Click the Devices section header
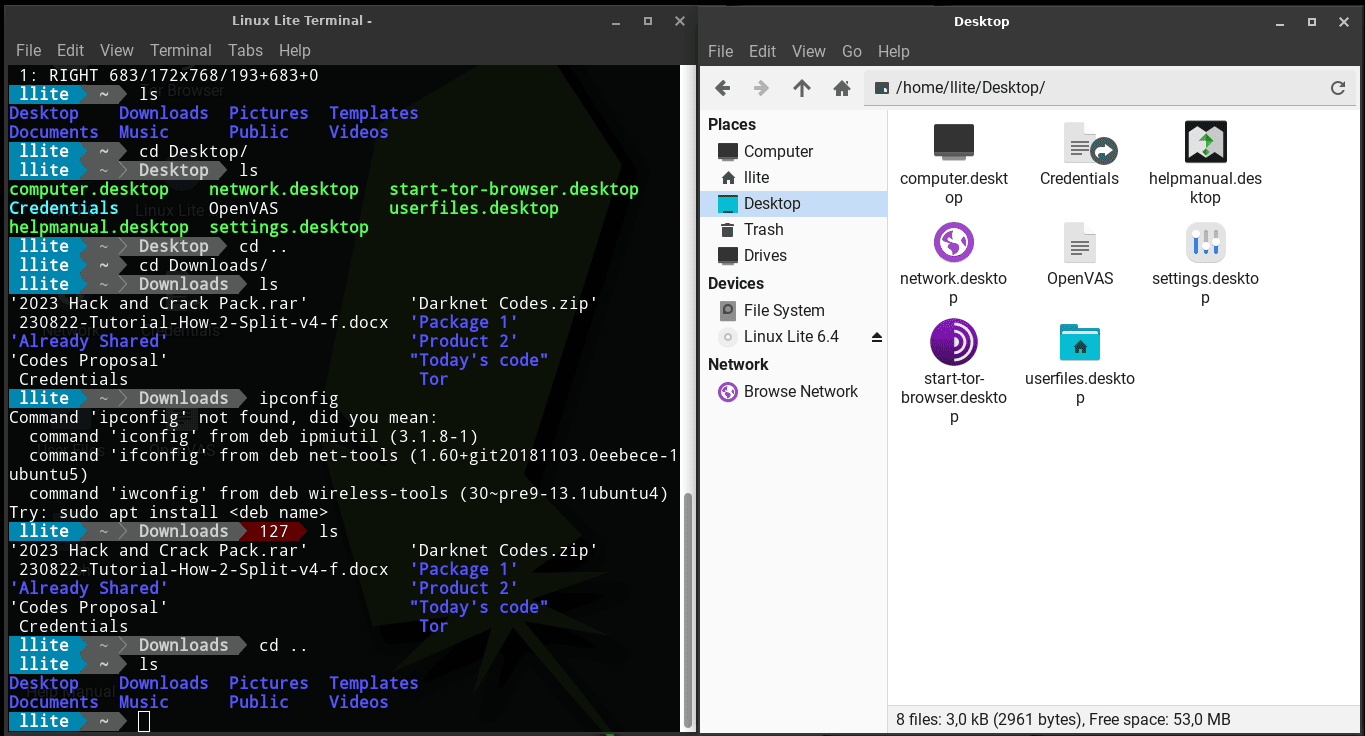The width and height of the screenshot is (1365, 736). (x=736, y=284)
